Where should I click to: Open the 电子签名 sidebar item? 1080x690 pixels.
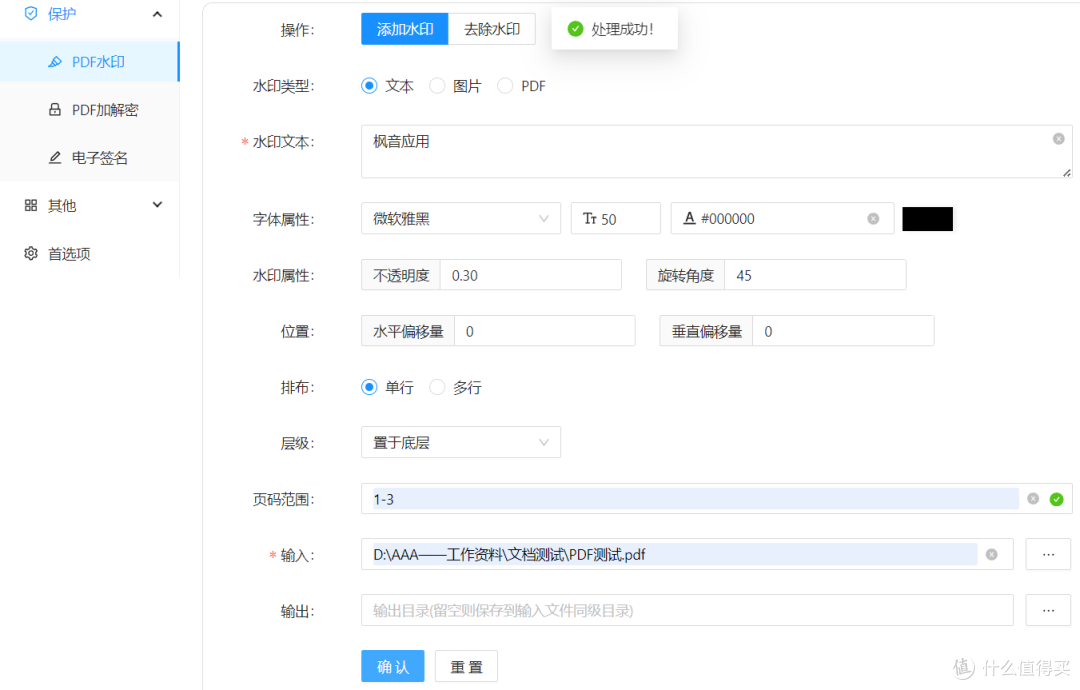coord(90,158)
